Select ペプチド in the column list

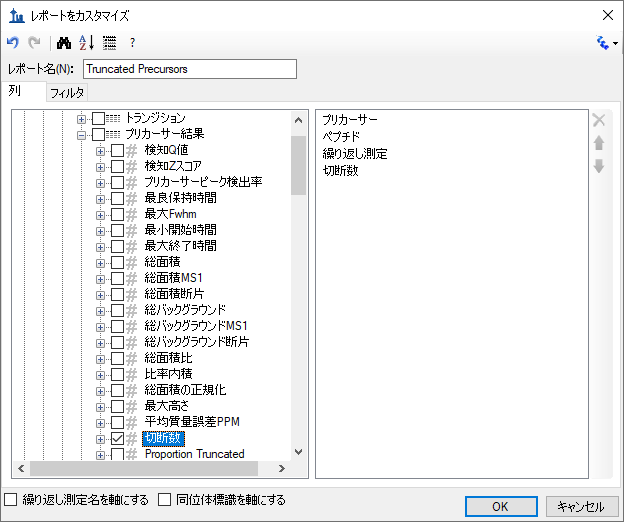click(x=341, y=136)
